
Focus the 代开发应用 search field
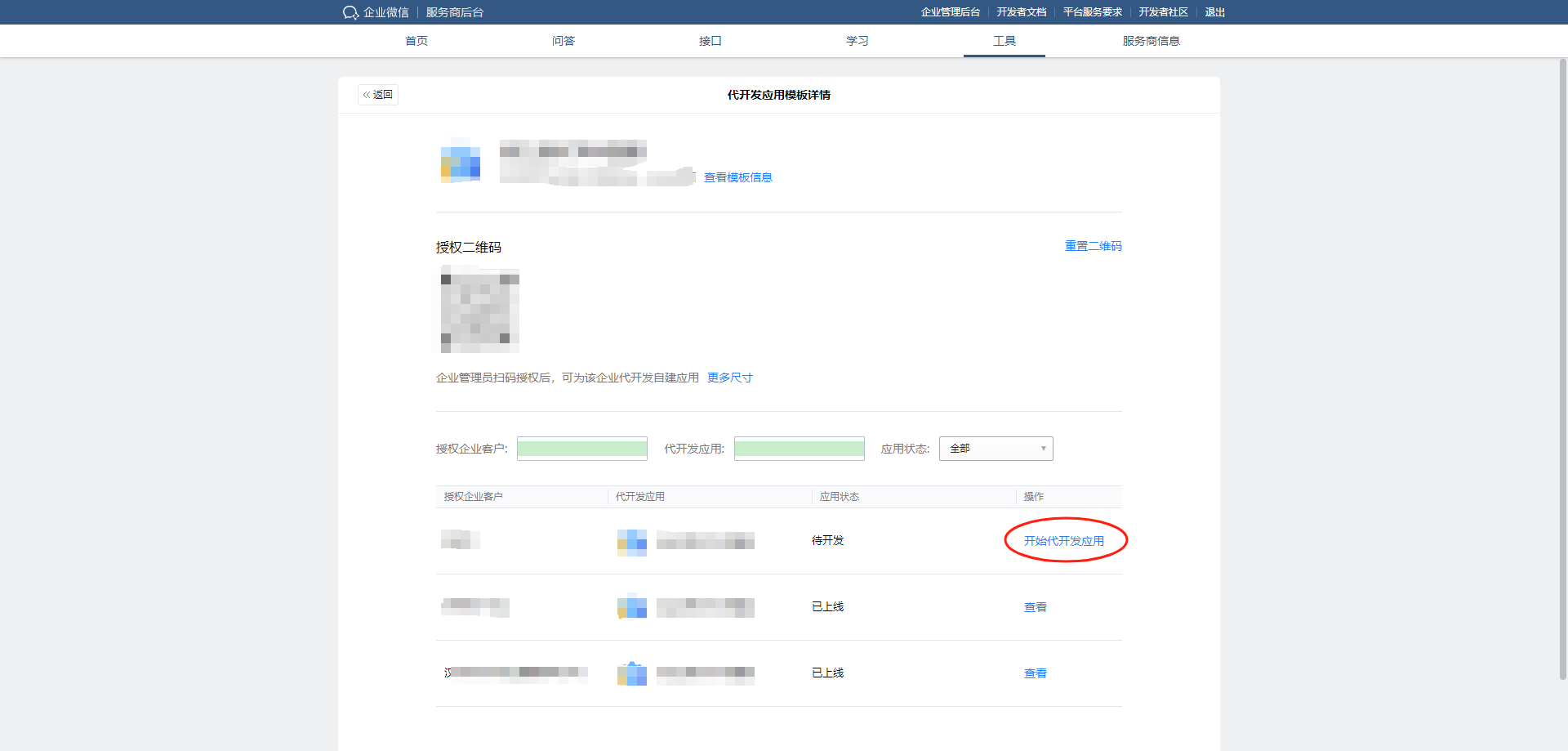coord(799,449)
